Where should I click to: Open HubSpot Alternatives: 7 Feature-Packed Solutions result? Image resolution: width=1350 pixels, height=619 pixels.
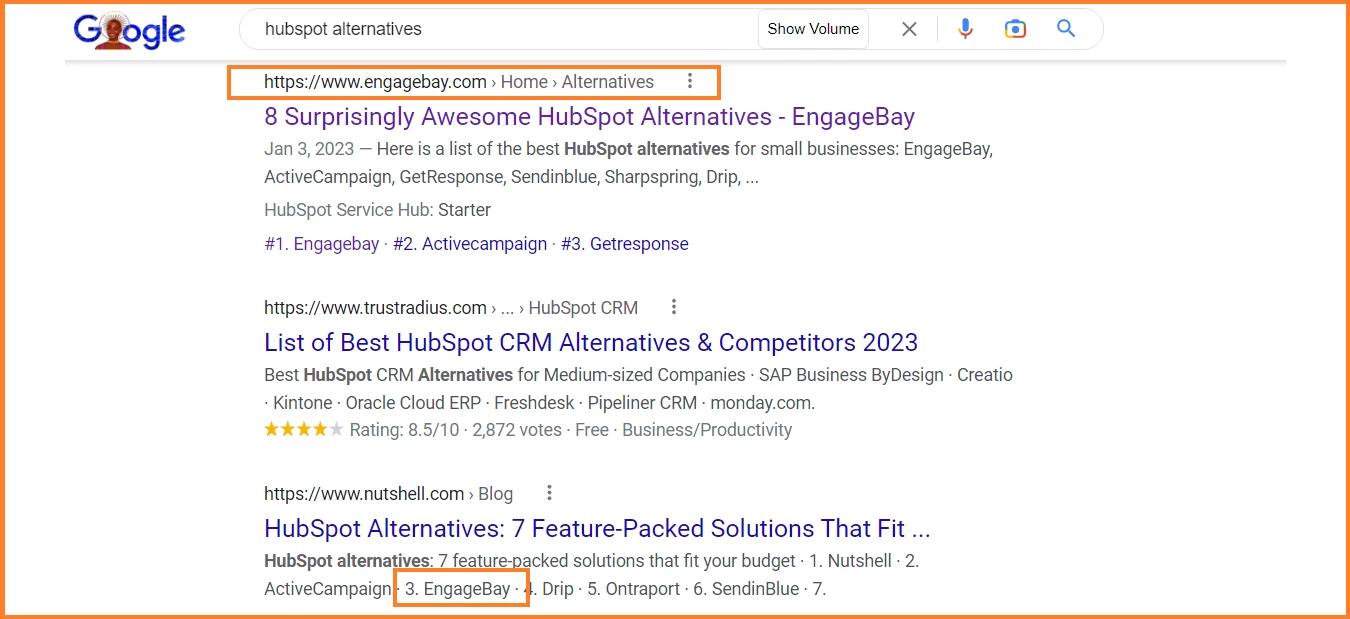pyautogui.click(x=597, y=529)
